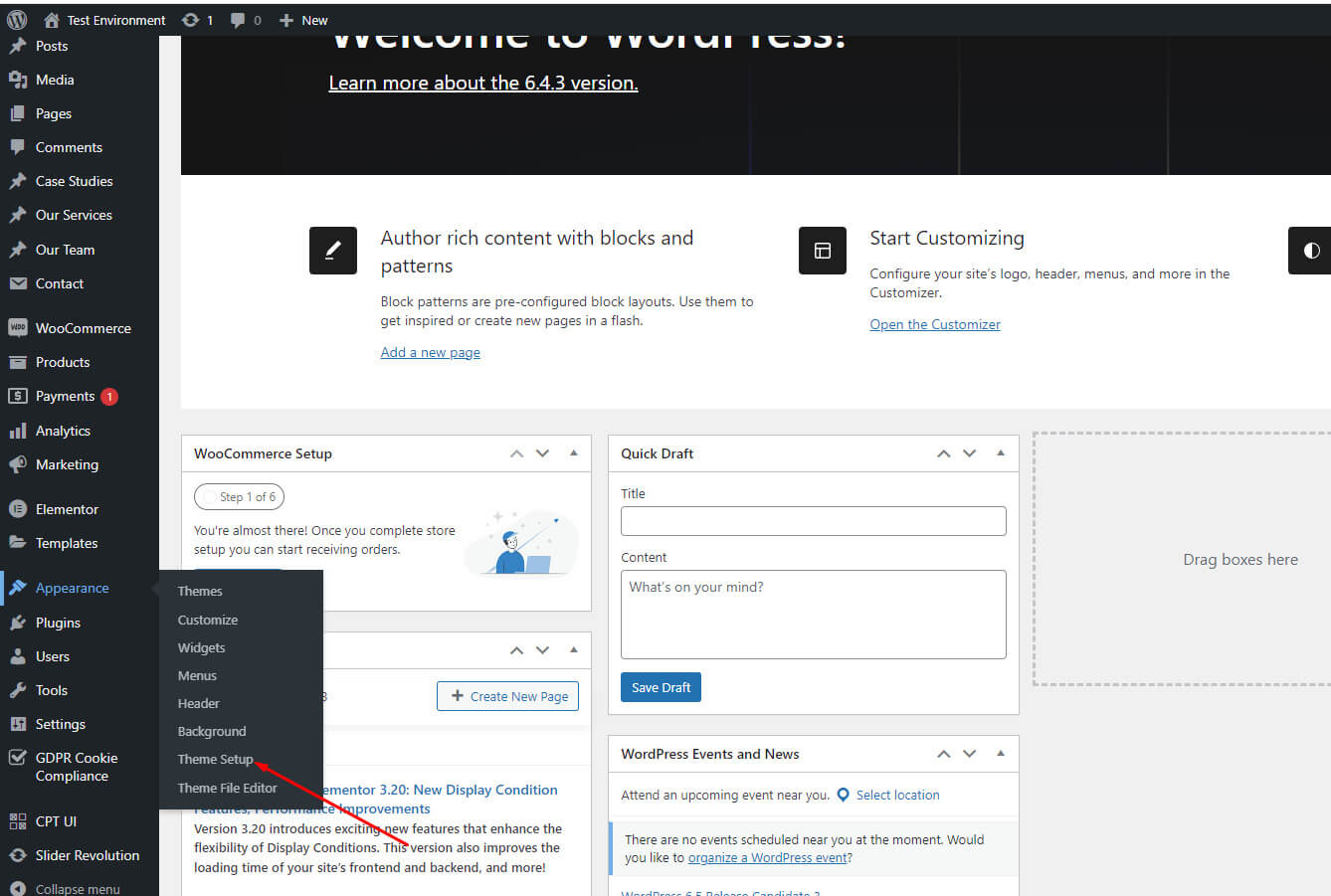This screenshot has width=1331, height=896.
Task: Select Theme File Editor in the Appearance submenu
Action: coord(228,788)
